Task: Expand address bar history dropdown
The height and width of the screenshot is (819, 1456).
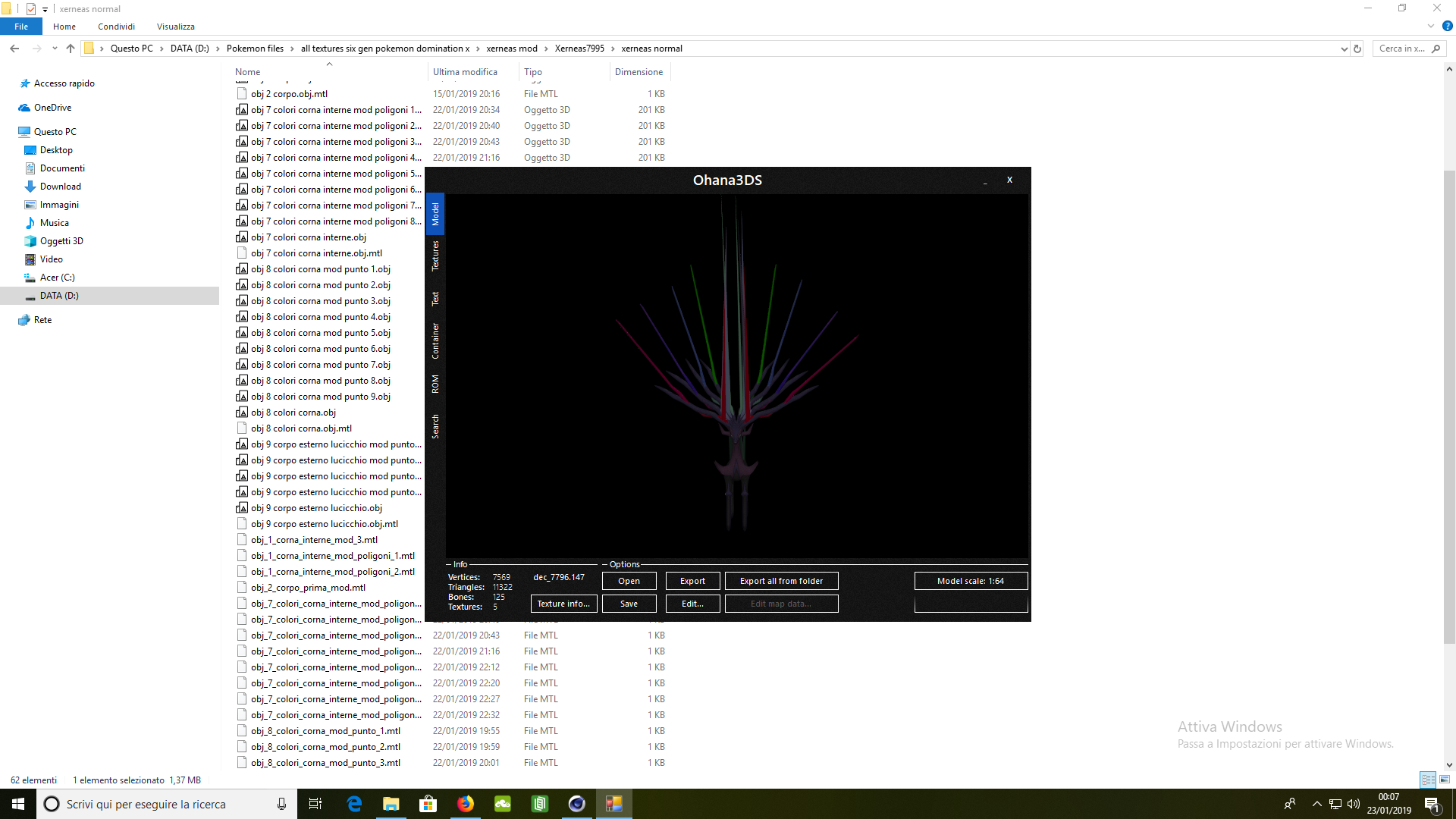Action: (1344, 49)
